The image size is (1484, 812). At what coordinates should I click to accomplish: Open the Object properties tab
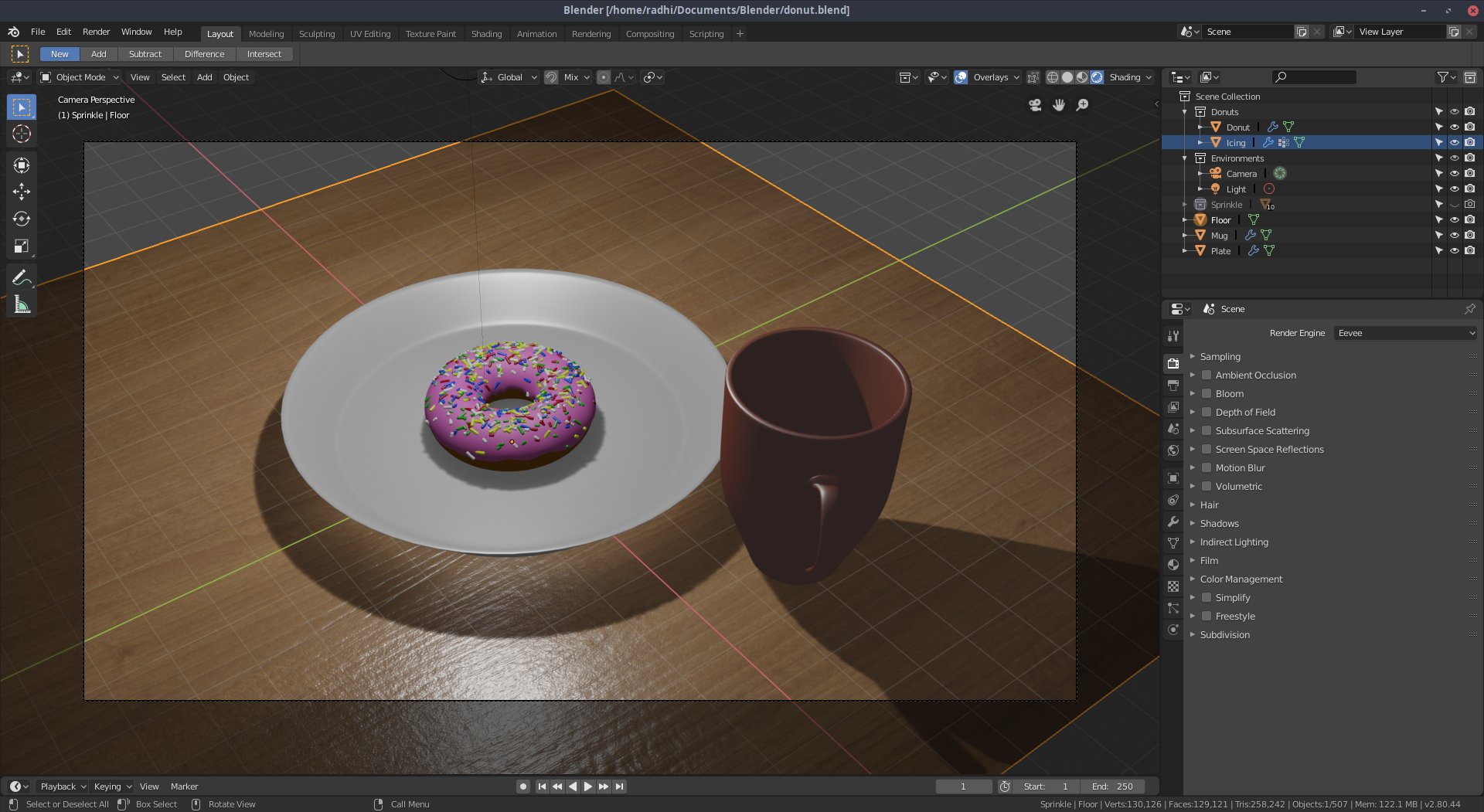(1173, 478)
